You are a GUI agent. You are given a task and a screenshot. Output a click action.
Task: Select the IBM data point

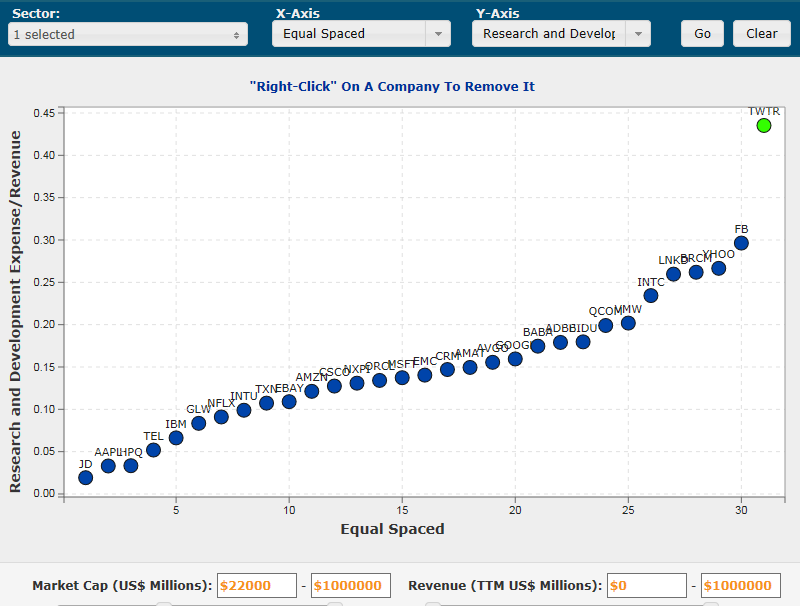(176, 438)
